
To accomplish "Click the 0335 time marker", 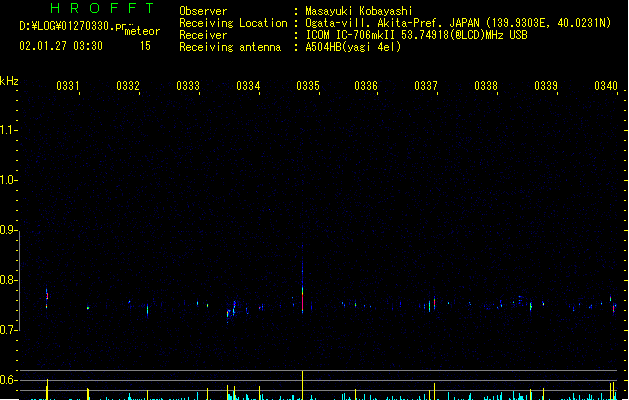I will click(308, 86).
